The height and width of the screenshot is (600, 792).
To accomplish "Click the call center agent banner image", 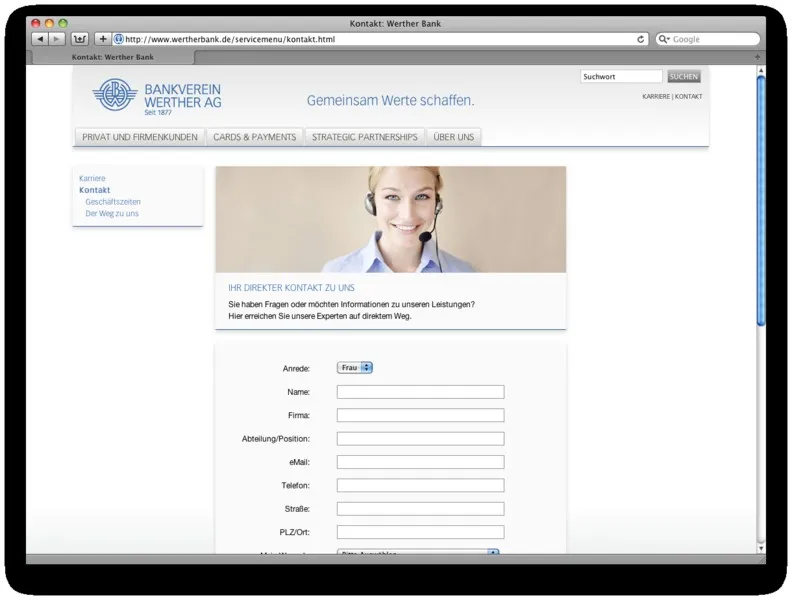I will point(390,220).
